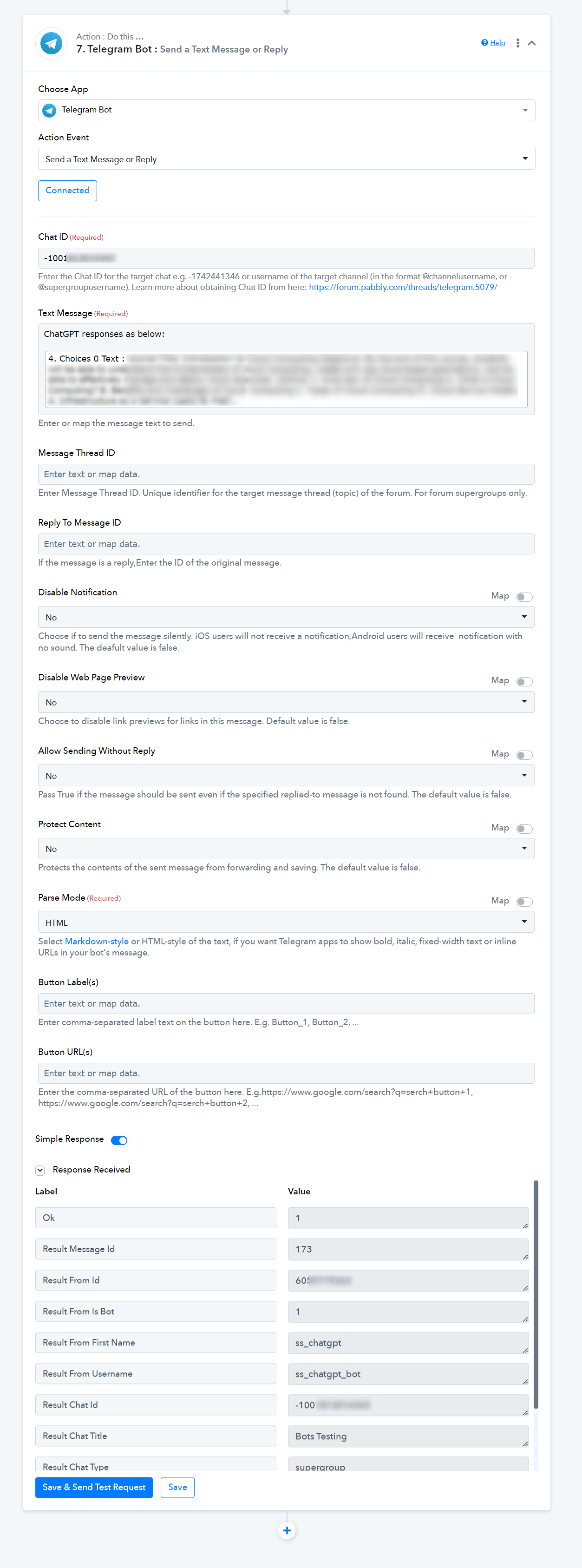Collapse the step with the chevron-up icon
This screenshot has height=1568, width=582.
pos(531,43)
